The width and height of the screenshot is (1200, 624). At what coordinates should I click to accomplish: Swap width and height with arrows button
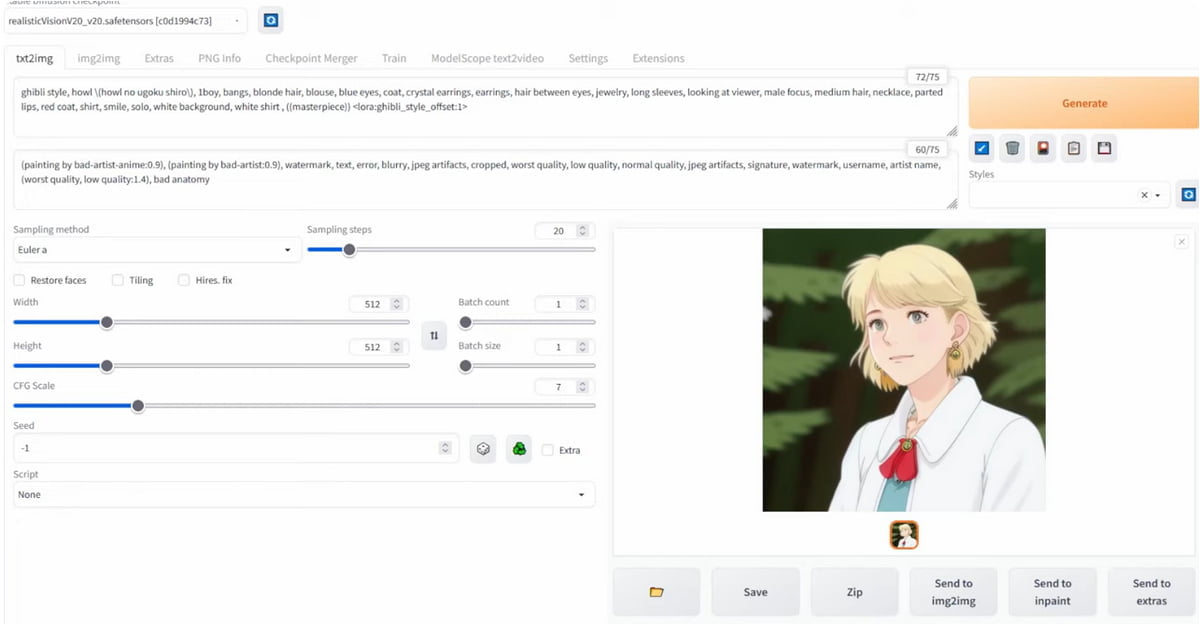click(434, 336)
